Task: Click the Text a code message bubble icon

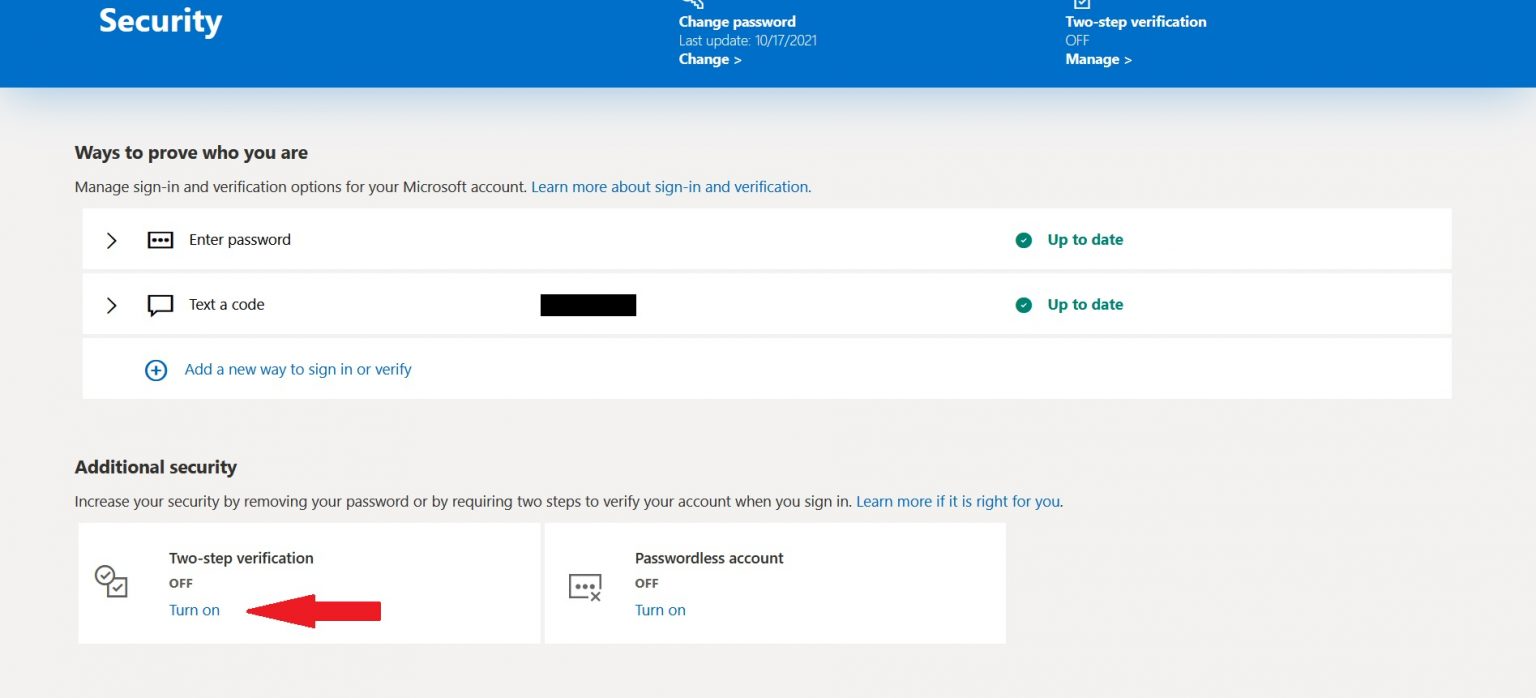Action: click(x=160, y=305)
